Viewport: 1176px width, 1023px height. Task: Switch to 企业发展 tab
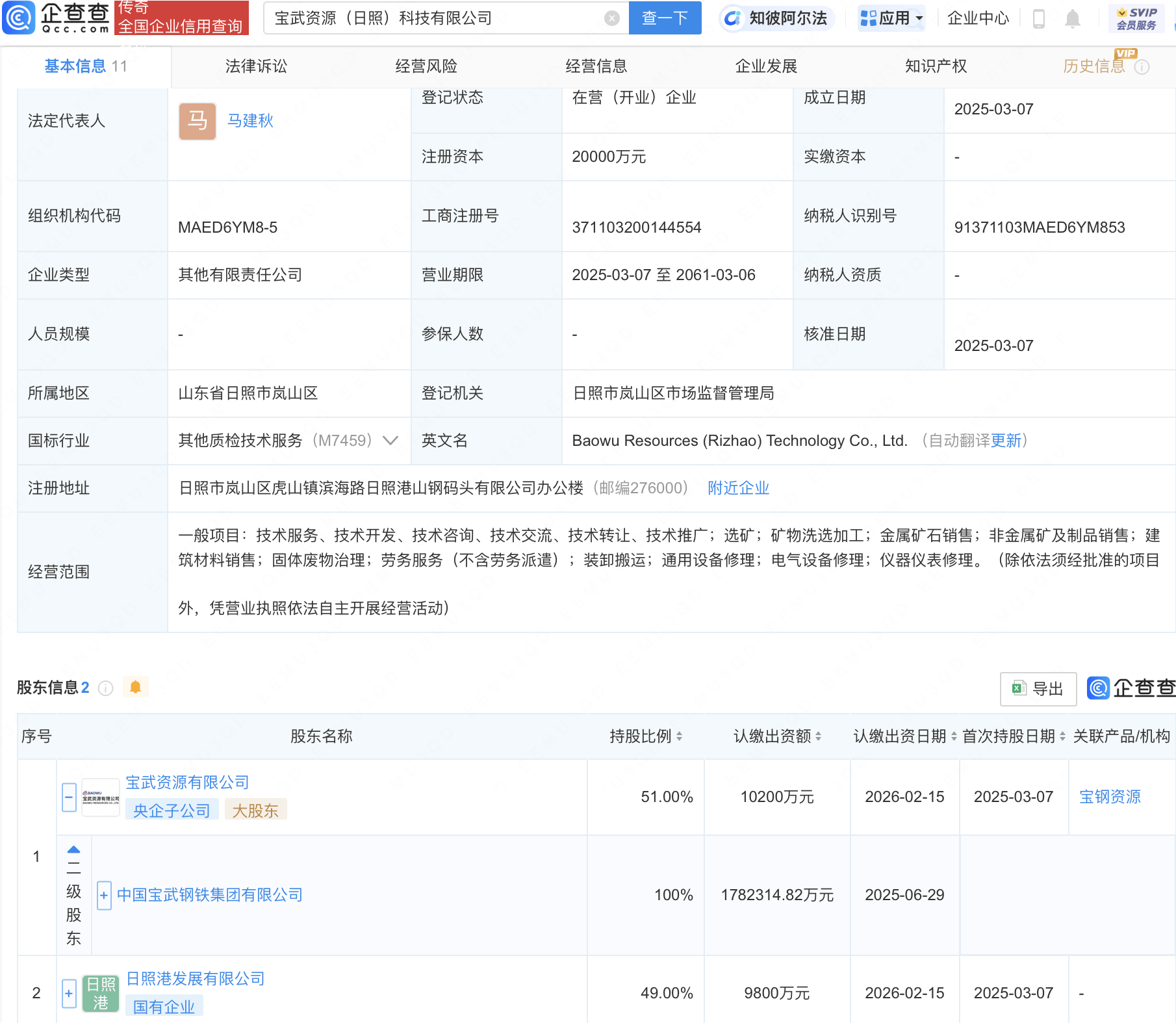click(x=766, y=66)
